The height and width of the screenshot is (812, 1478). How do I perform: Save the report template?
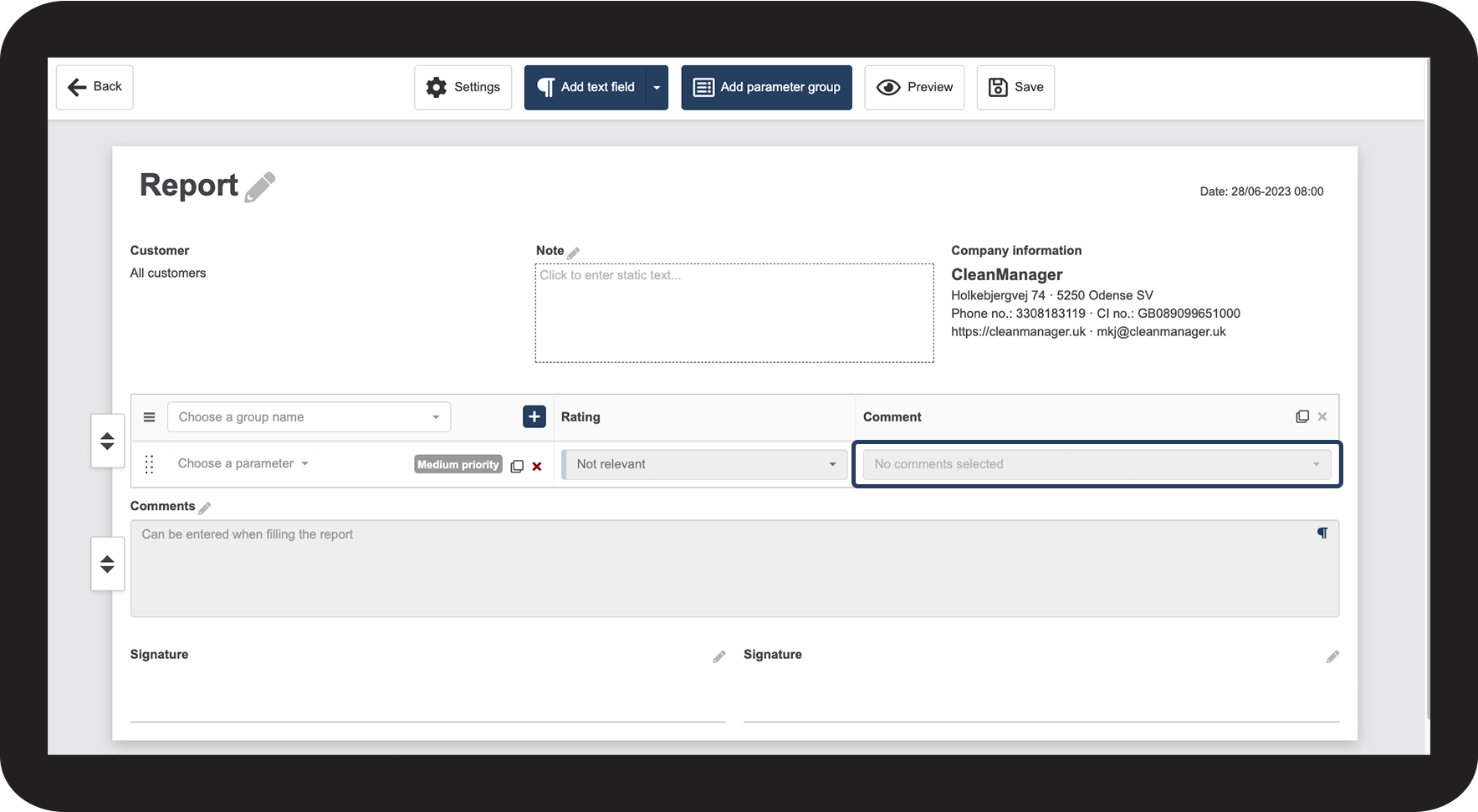pyautogui.click(x=1015, y=87)
